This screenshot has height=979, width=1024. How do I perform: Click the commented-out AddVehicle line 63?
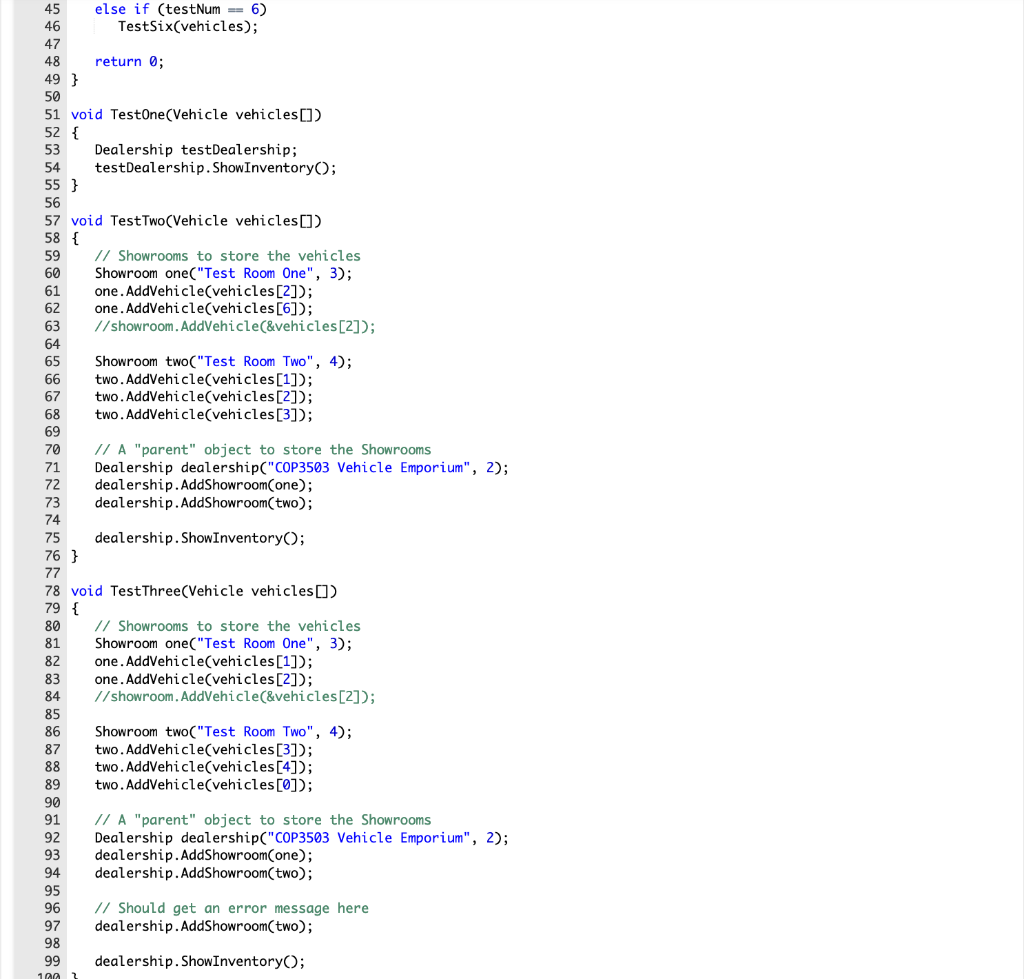click(235, 326)
